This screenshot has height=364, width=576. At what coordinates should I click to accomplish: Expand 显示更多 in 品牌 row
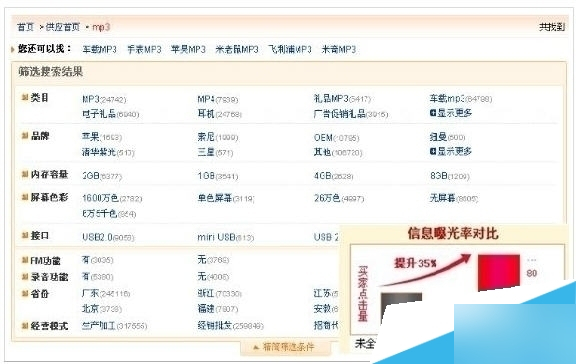pos(451,151)
